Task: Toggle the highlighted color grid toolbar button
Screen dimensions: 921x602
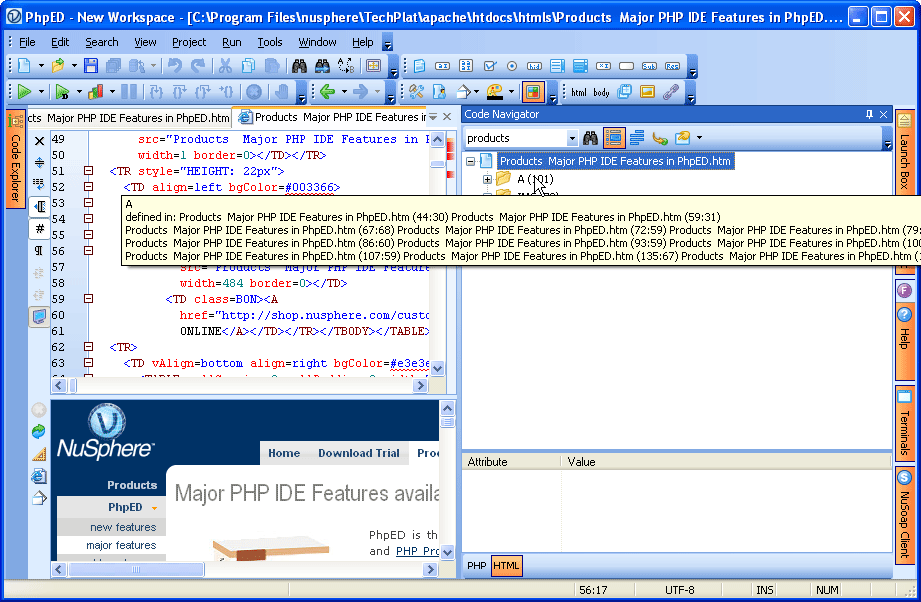Action: 533,92
